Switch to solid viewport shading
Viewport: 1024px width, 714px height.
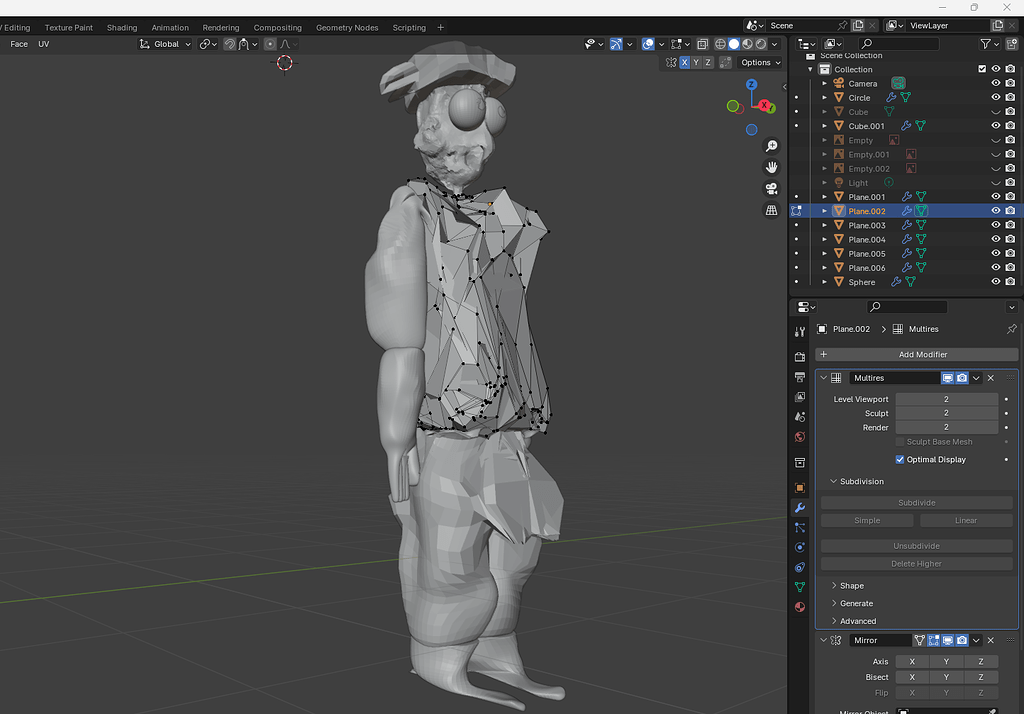coord(733,44)
